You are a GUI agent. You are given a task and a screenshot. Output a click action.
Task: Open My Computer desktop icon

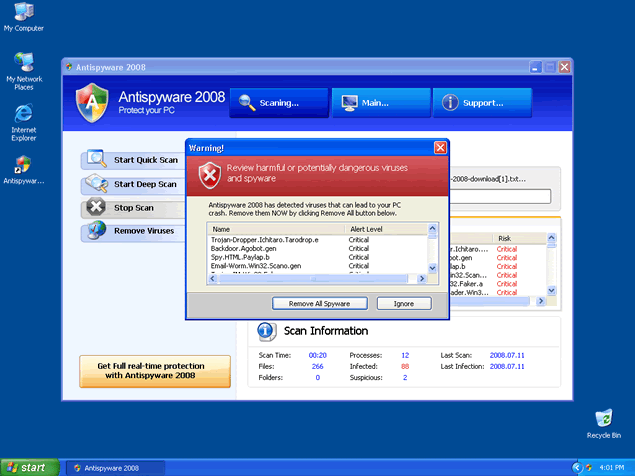click(x=23, y=15)
